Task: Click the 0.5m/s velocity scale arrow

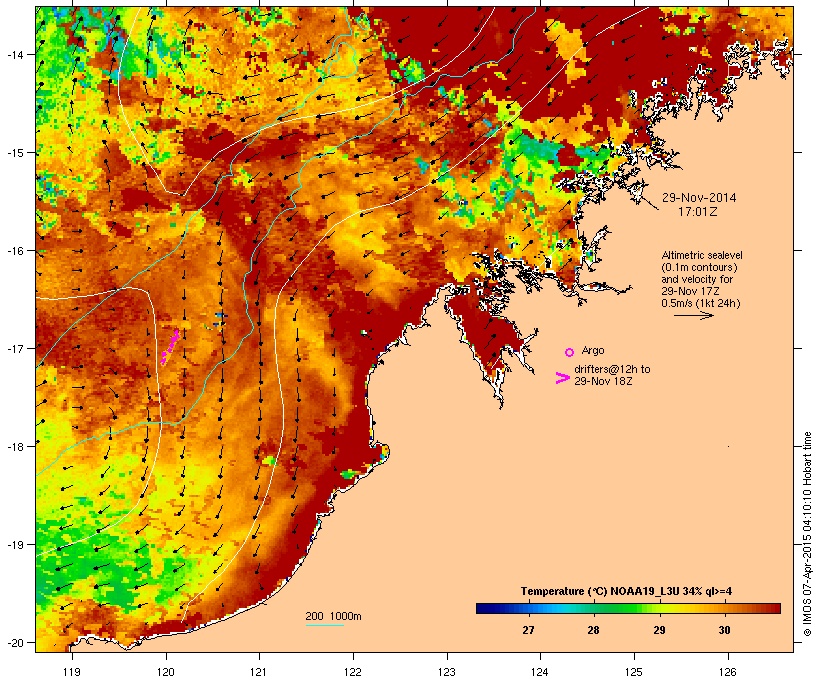Action: coord(693,315)
